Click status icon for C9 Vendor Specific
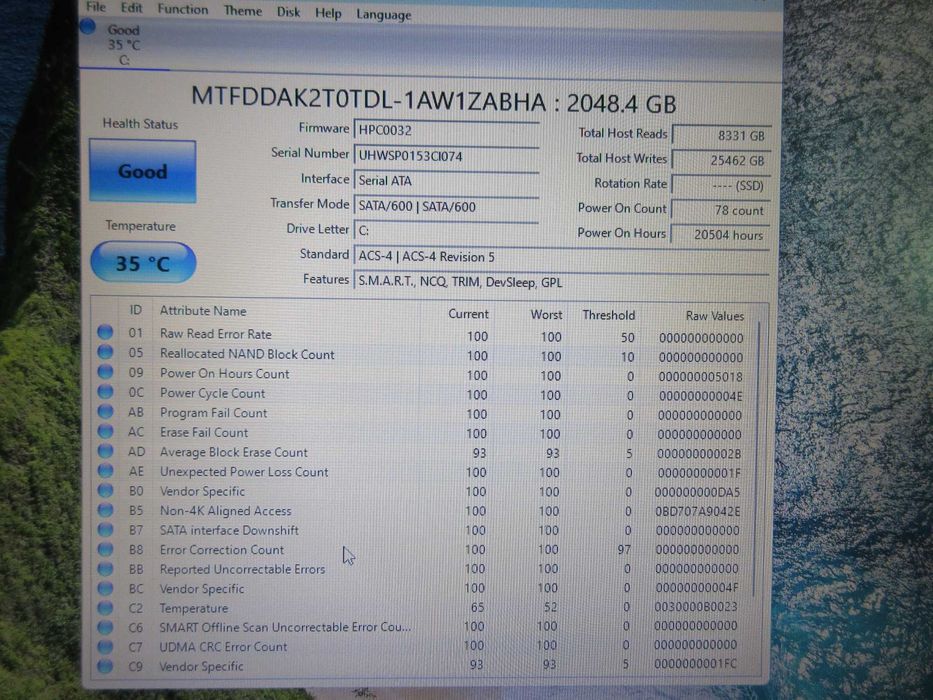The width and height of the screenshot is (933, 700). tap(105, 665)
